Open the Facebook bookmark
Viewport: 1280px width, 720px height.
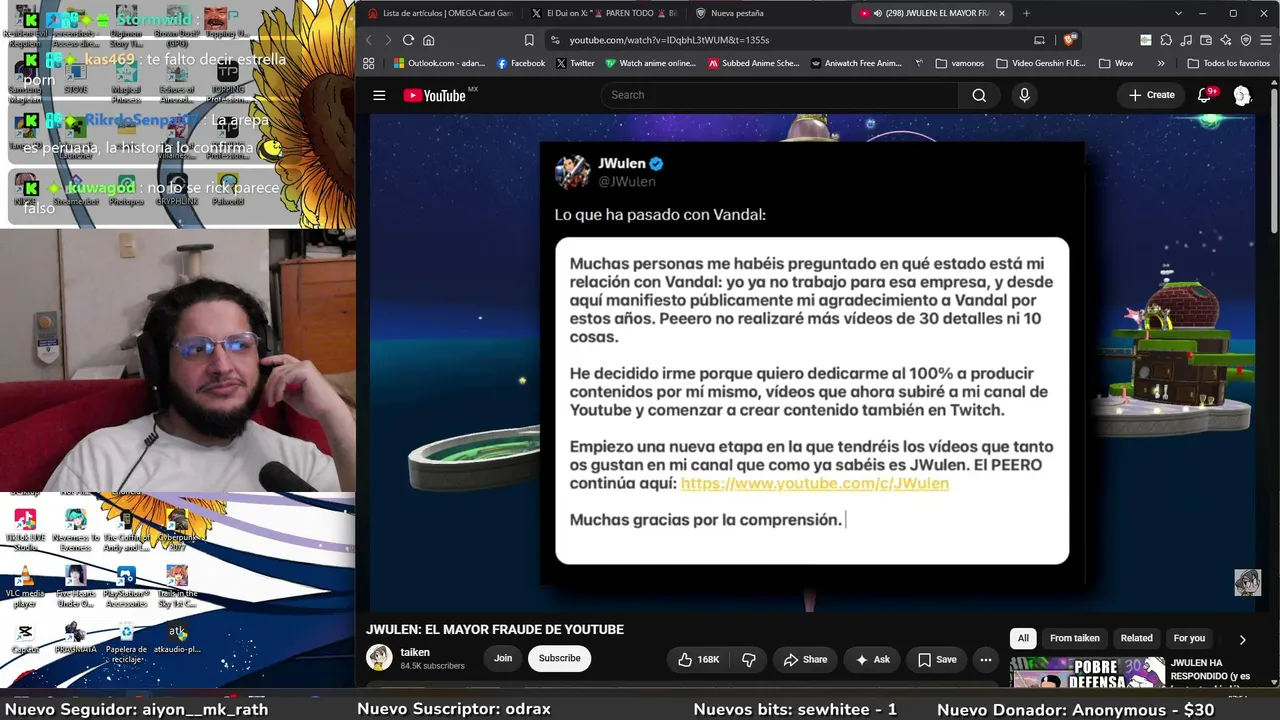point(521,63)
